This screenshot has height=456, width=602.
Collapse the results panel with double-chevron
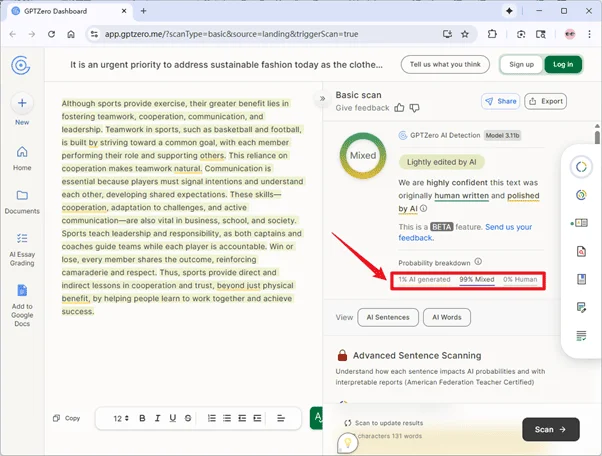[322, 99]
